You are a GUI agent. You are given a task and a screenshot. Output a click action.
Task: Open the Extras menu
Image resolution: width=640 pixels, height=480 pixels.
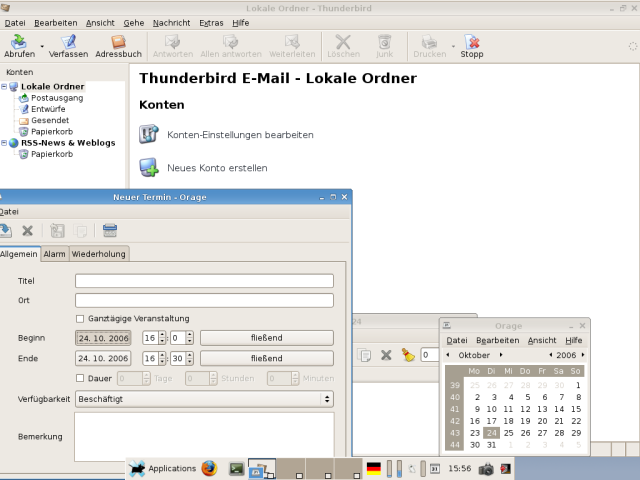tap(211, 23)
